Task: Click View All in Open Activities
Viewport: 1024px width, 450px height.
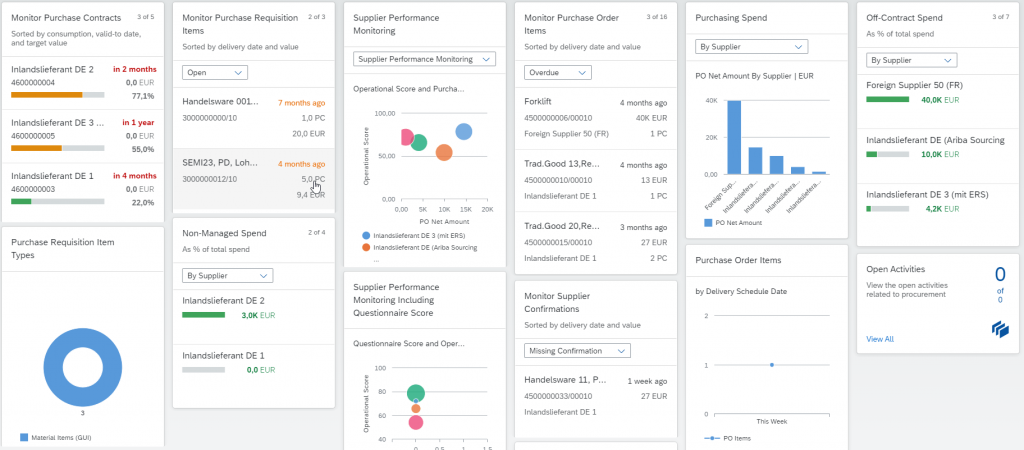Action: 880,339
